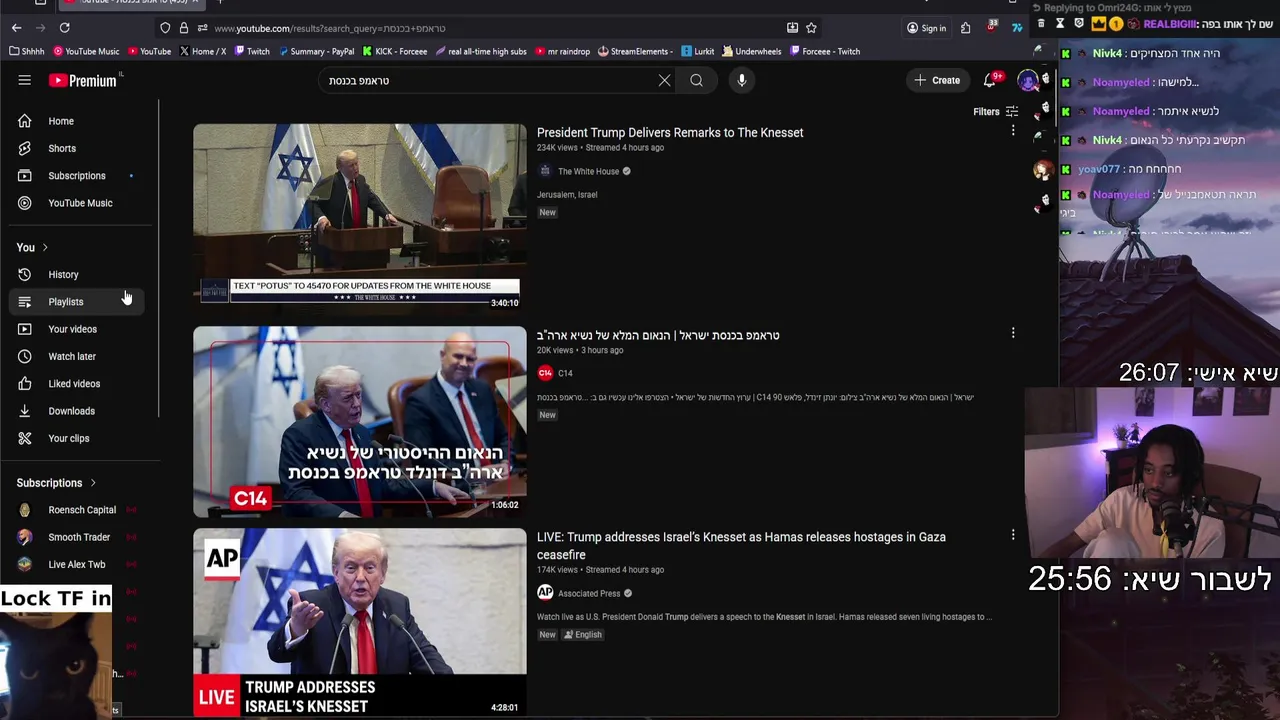Open LIVE: Trump addresses Israel's Knesset title
Screen dimensions: 1280x720
click(741, 546)
